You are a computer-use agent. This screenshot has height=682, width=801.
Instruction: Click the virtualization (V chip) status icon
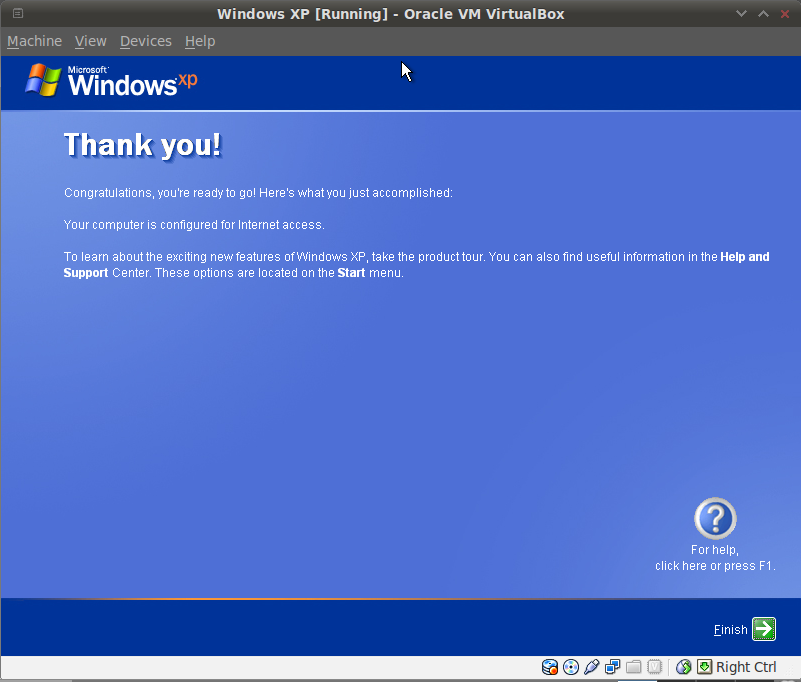tap(654, 667)
